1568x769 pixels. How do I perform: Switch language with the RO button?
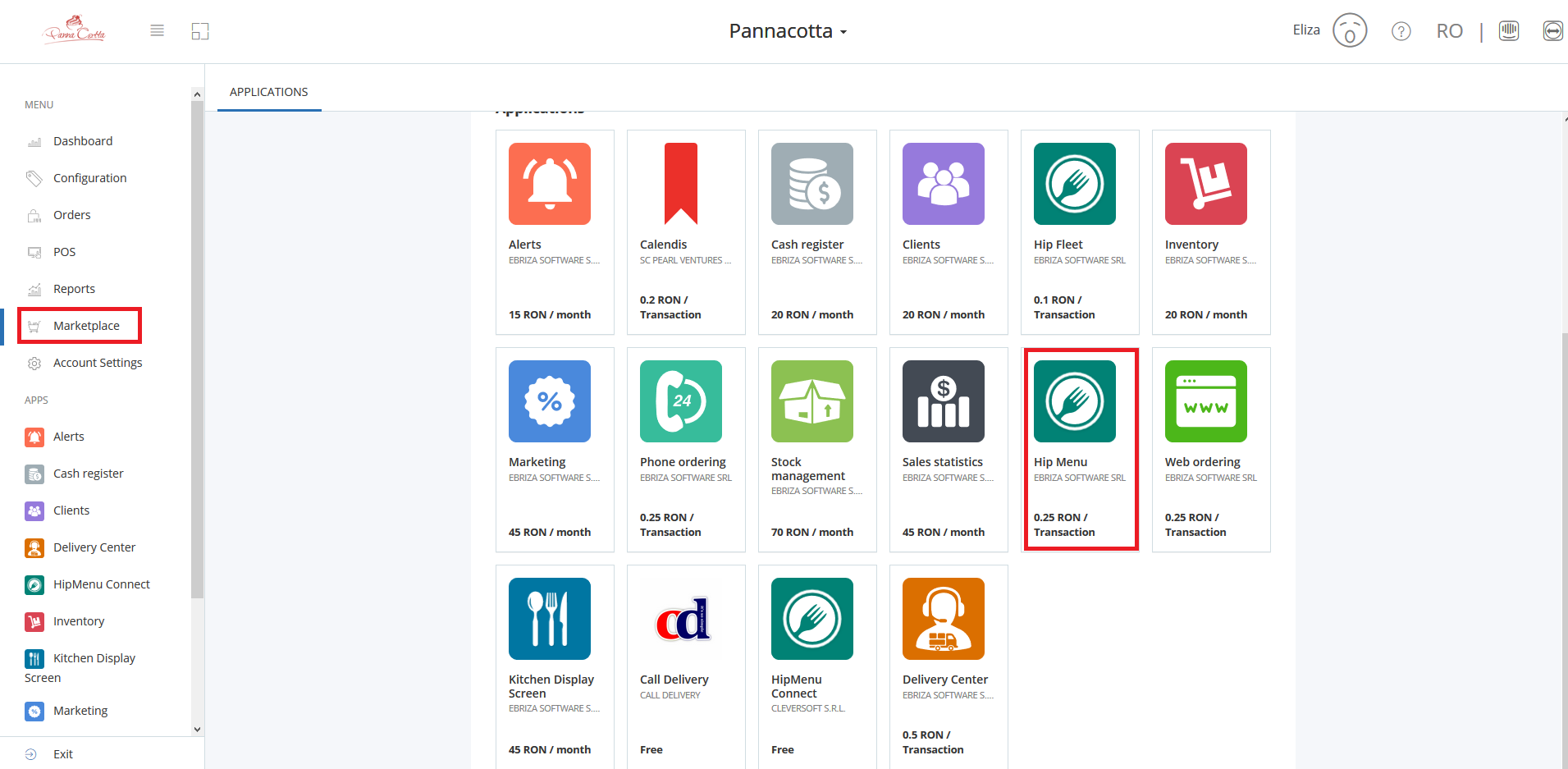point(1450,31)
